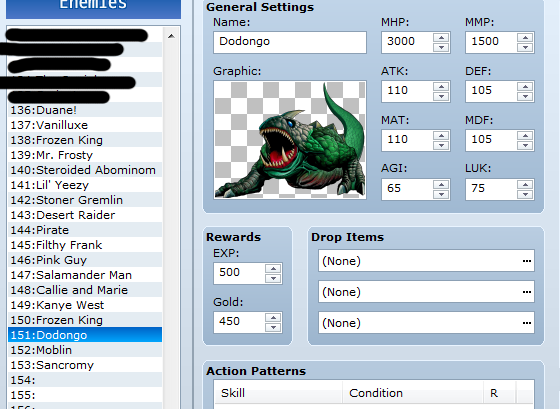The image size is (560, 409).
Task: Increase the MAT value with up arrow
Action: (x=441, y=136)
